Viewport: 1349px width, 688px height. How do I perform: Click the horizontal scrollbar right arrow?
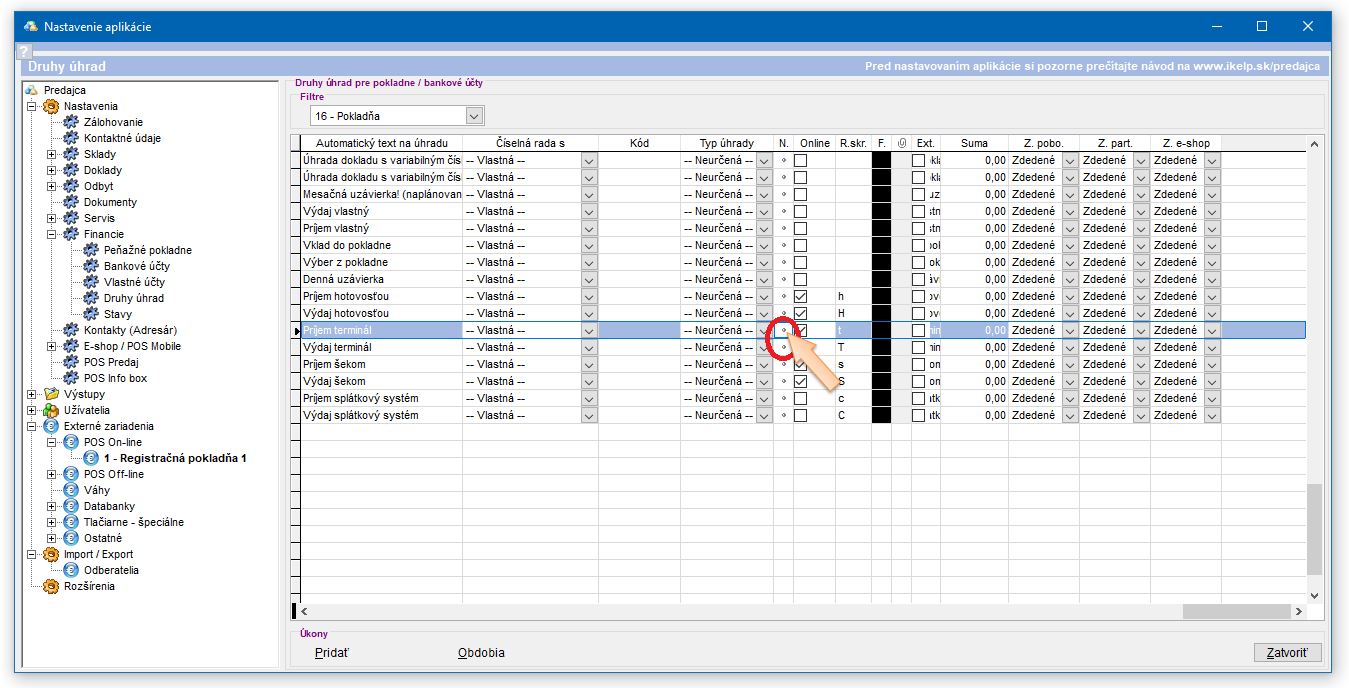[x=1299, y=611]
